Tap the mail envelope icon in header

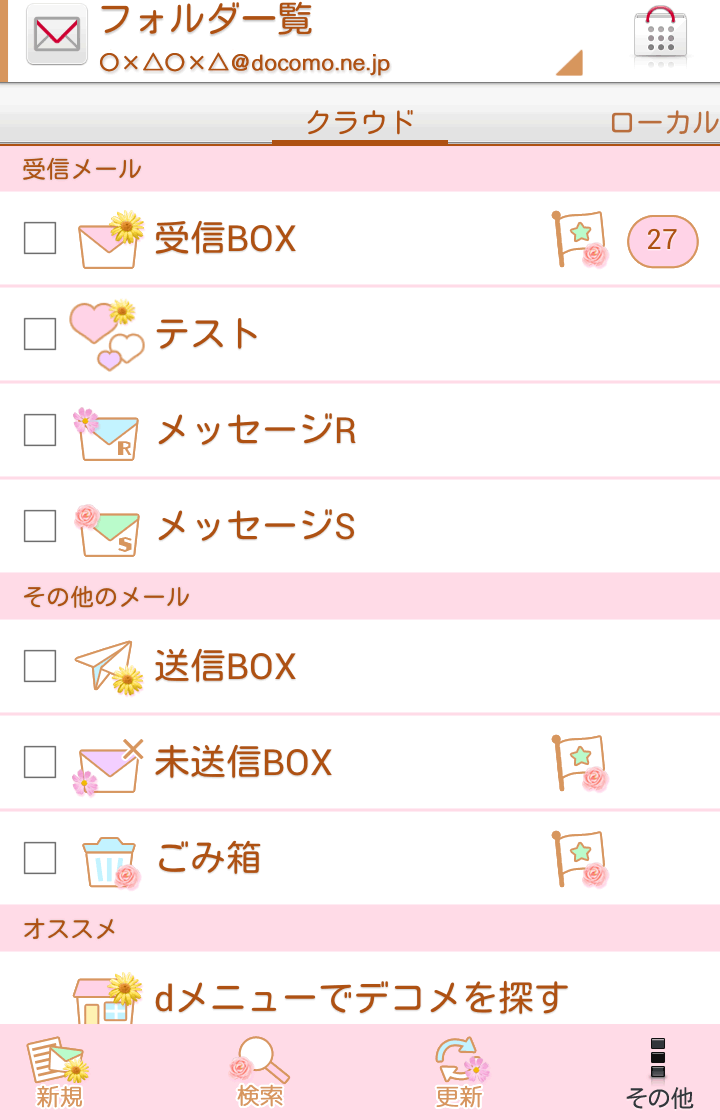tap(57, 35)
